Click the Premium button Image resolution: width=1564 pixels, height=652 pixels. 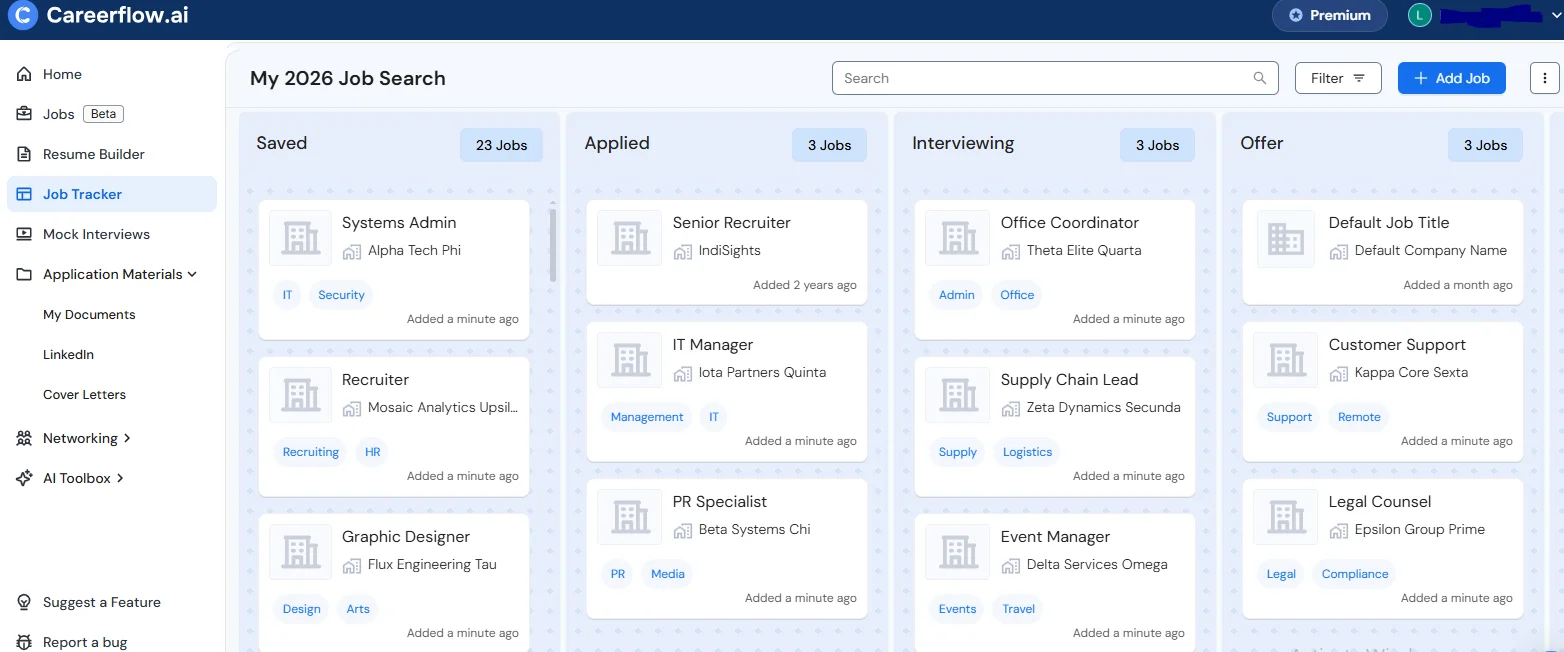tap(1330, 16)
